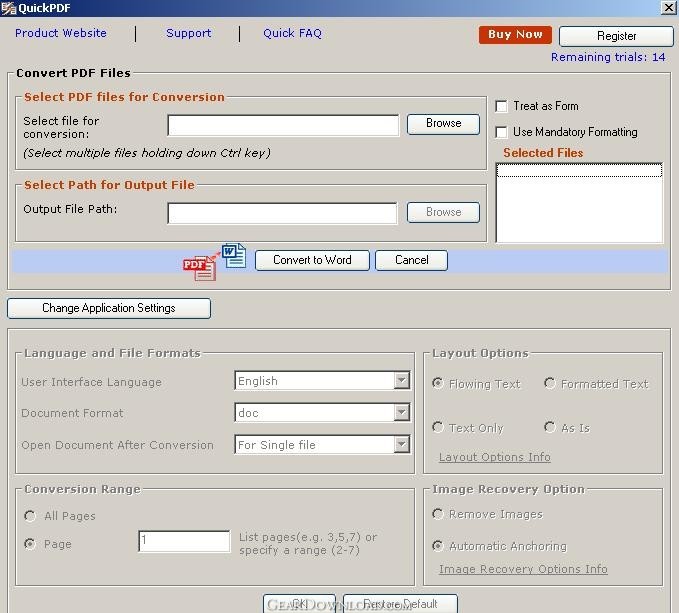This screenshot has width=679, height=613.
Task: Click the page range input field
Action: [184, 541]
